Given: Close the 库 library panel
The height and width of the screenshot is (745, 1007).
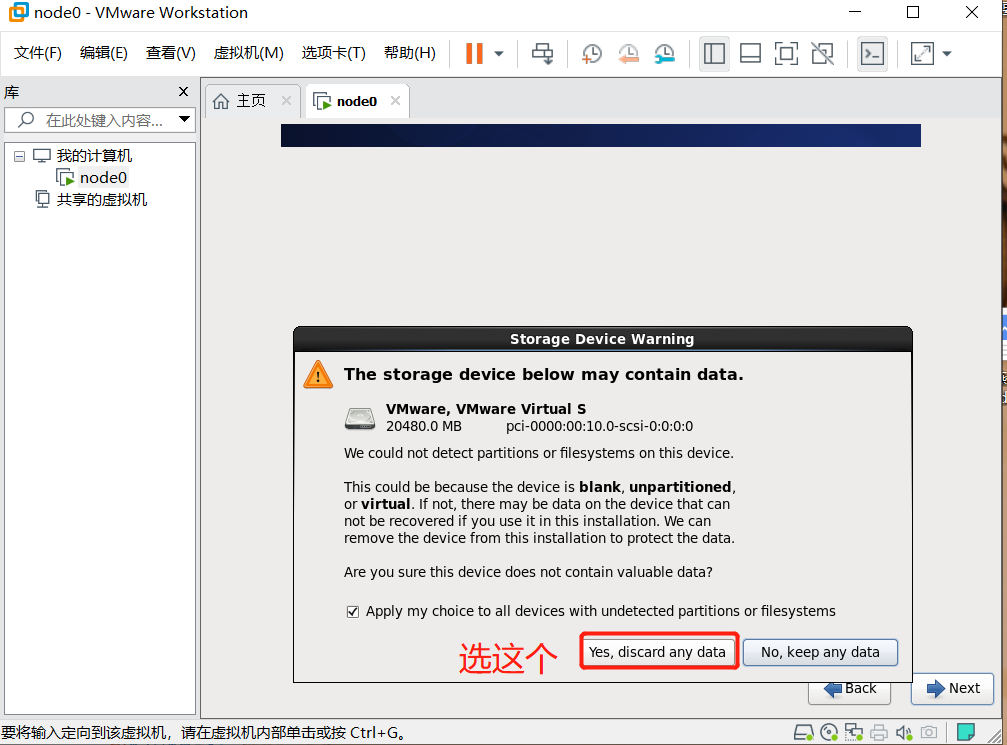Looking at the screenshot, I should tap(184, 92).
